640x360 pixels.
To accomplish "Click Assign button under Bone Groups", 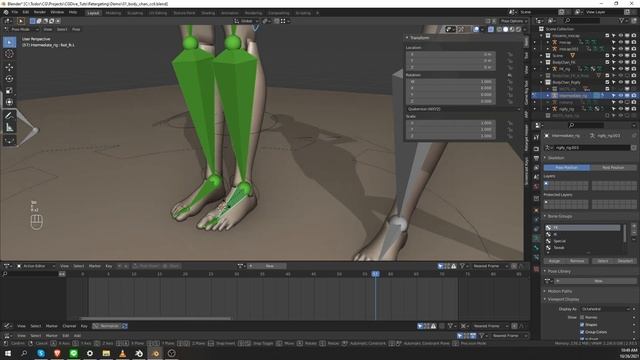I will (x=554, y=261).
